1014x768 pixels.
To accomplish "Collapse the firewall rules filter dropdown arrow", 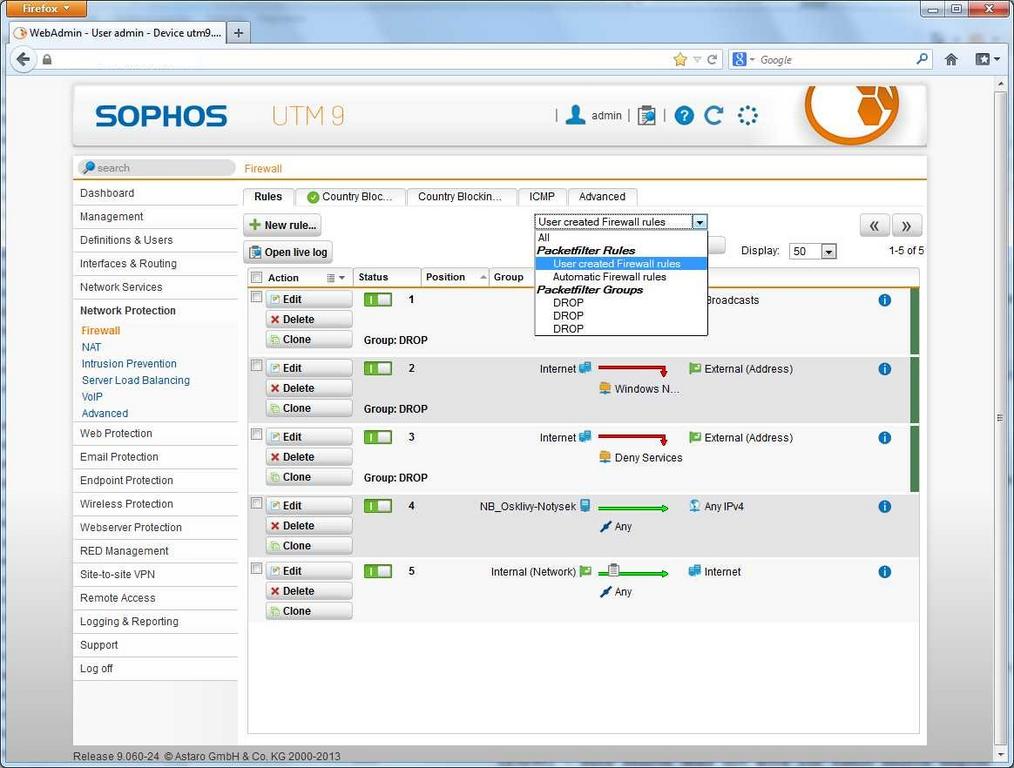I will coord(699,222).
